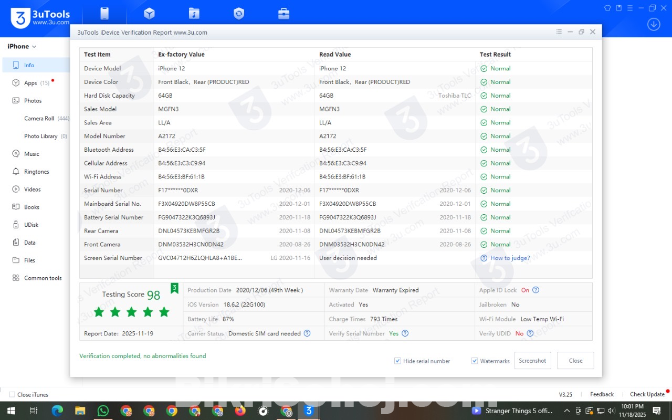Open WhatsApp from the Windows taskbar

[x=103, y=410]
